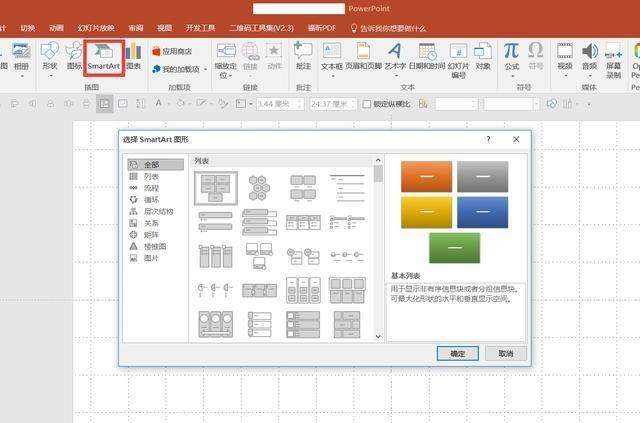Select the basic block list layout thumbnail
Viewport: 640px width, 423px height.
[216, 188]
